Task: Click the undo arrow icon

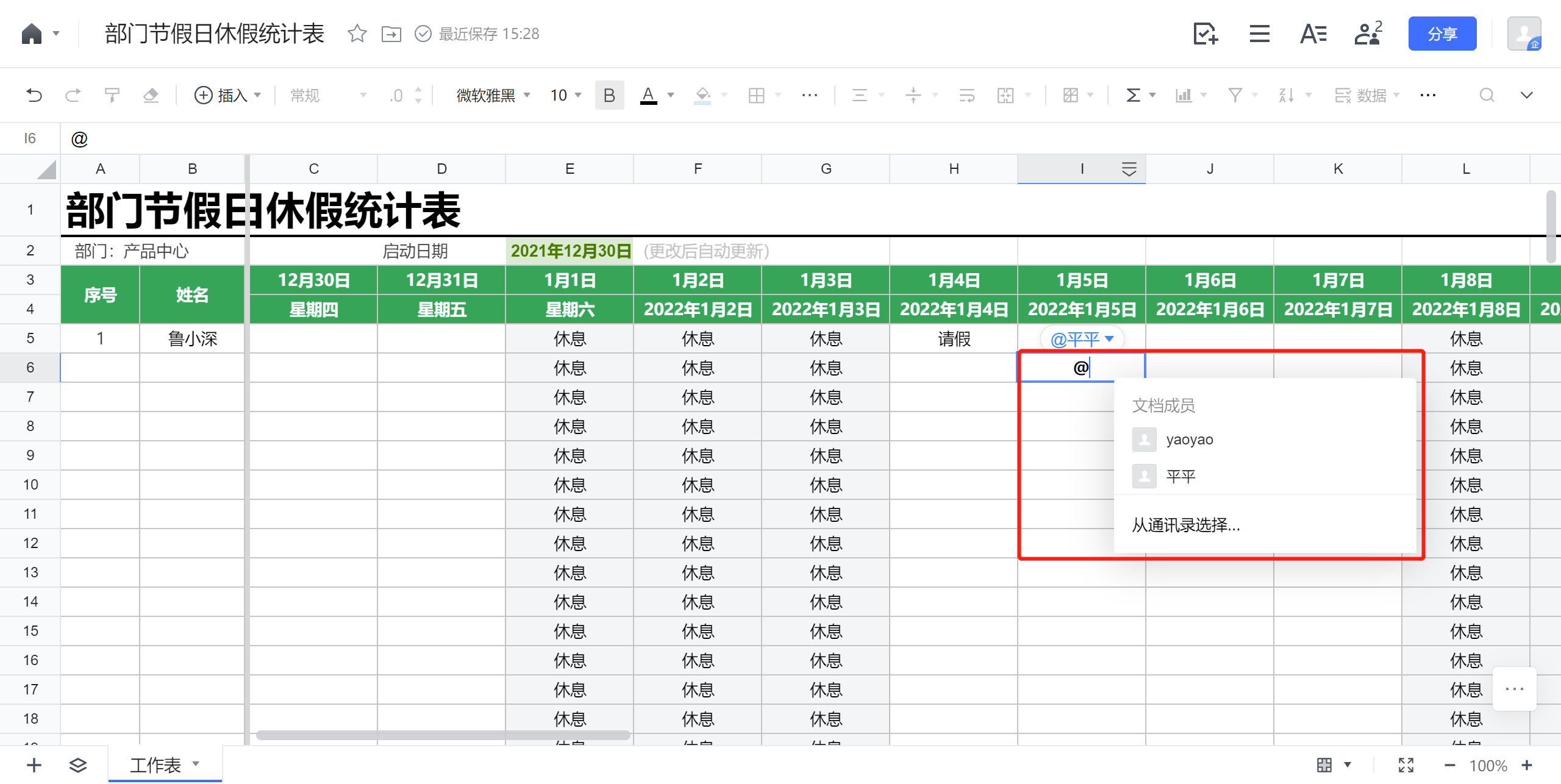Action: coord(34,95)
